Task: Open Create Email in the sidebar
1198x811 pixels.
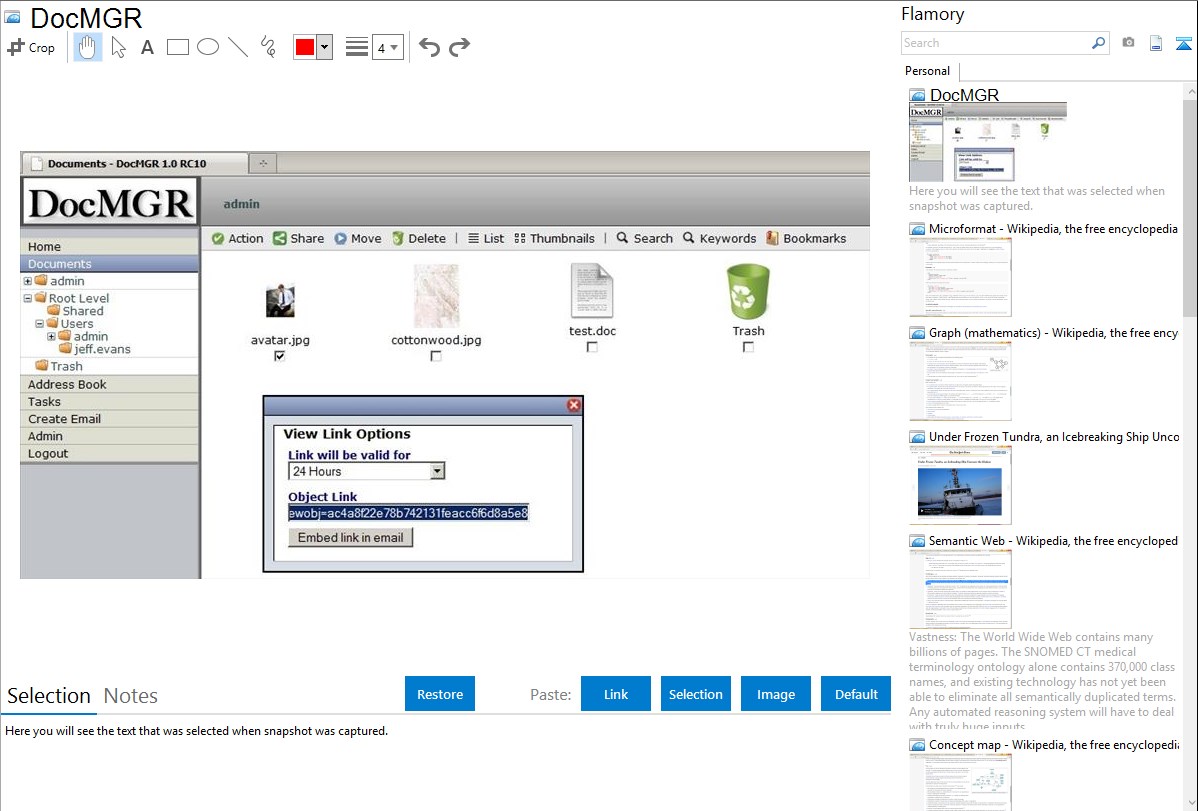Action: (x=109, y=419)
